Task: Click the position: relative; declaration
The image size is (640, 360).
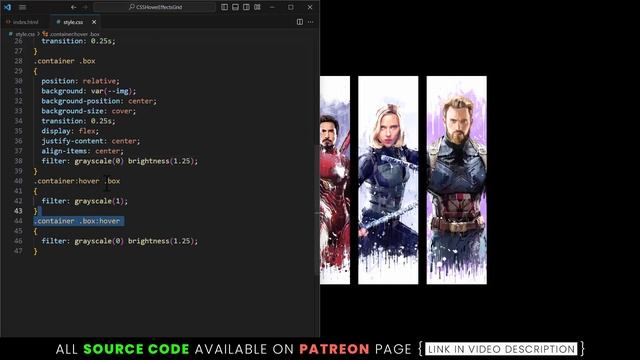Action: pos(80,81)
